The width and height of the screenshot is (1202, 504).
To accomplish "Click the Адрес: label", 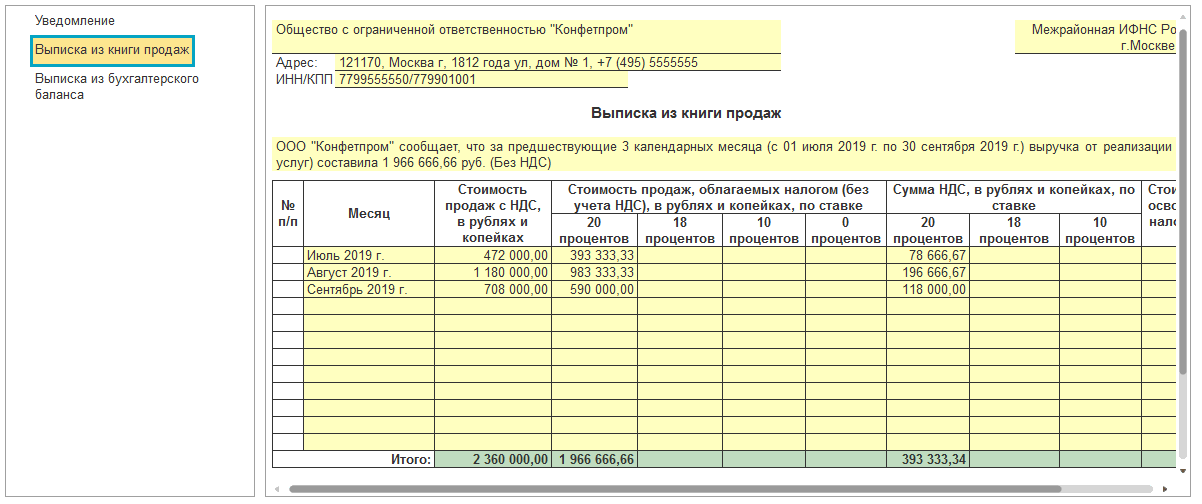I will point(296,63).
